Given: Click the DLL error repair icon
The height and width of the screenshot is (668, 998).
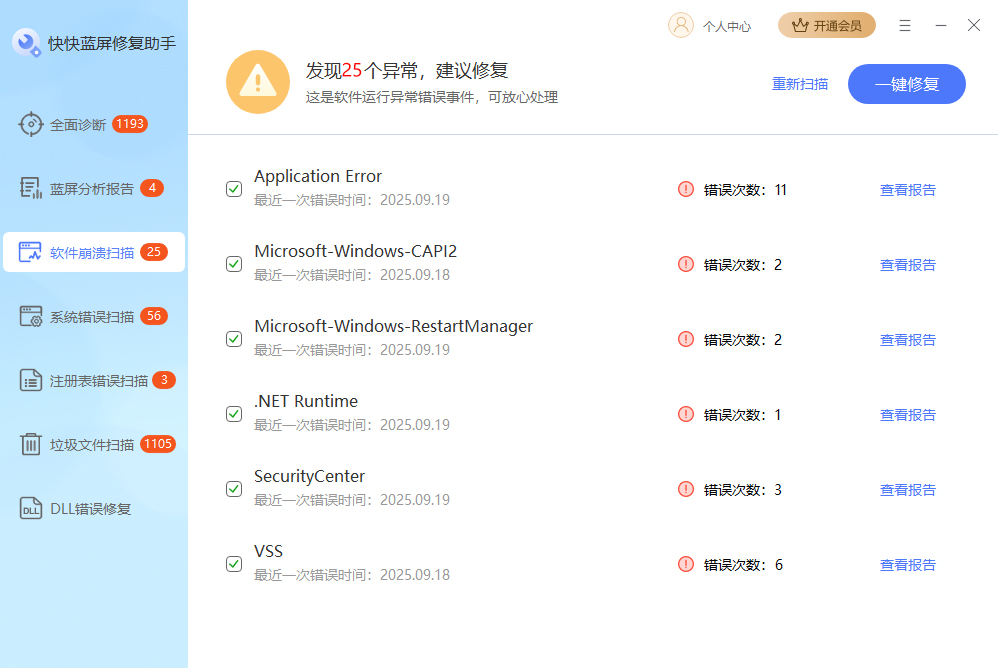Looking at the screenshot, I should tap(31, 509).
